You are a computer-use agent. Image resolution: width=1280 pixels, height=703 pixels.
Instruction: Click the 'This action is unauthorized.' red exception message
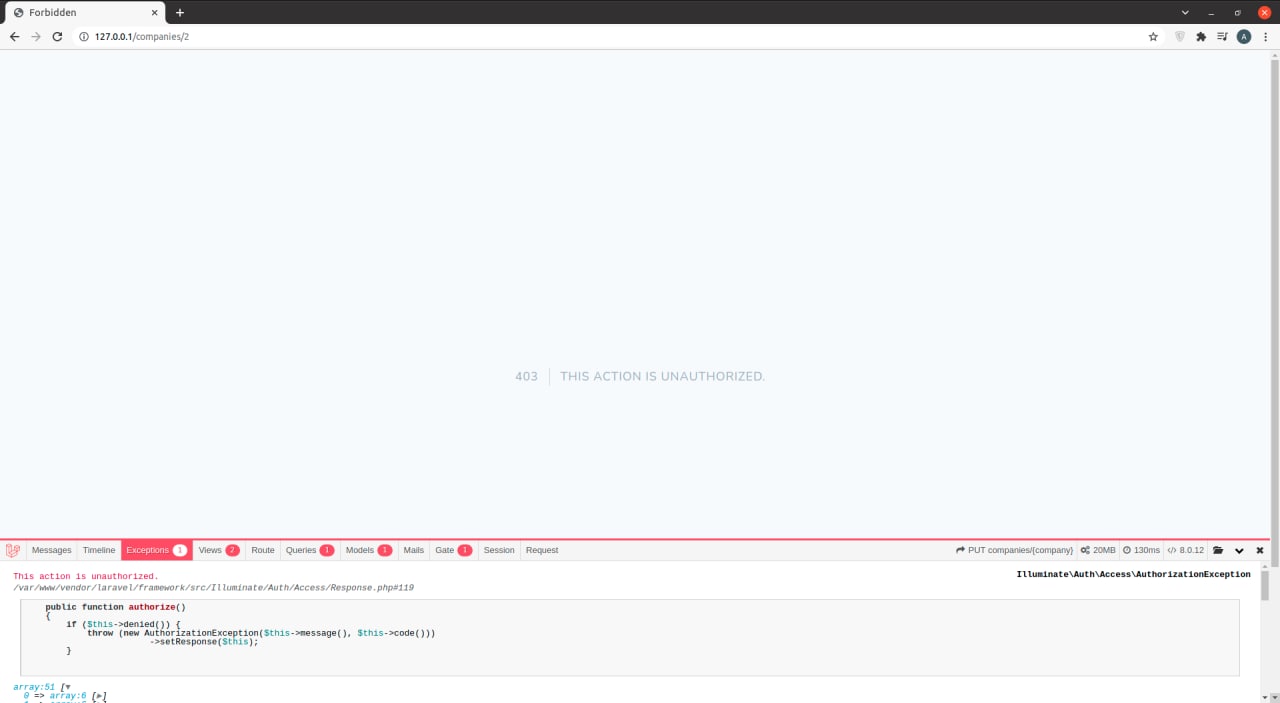pyautogui.click(x=85, y=576)
